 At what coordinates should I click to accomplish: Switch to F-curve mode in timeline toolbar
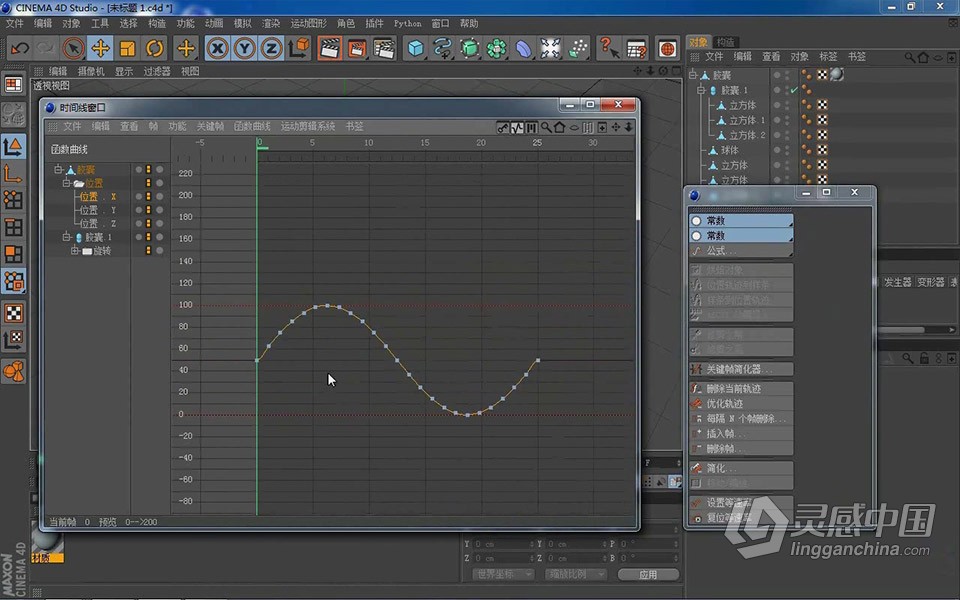[x=517, y=127]
